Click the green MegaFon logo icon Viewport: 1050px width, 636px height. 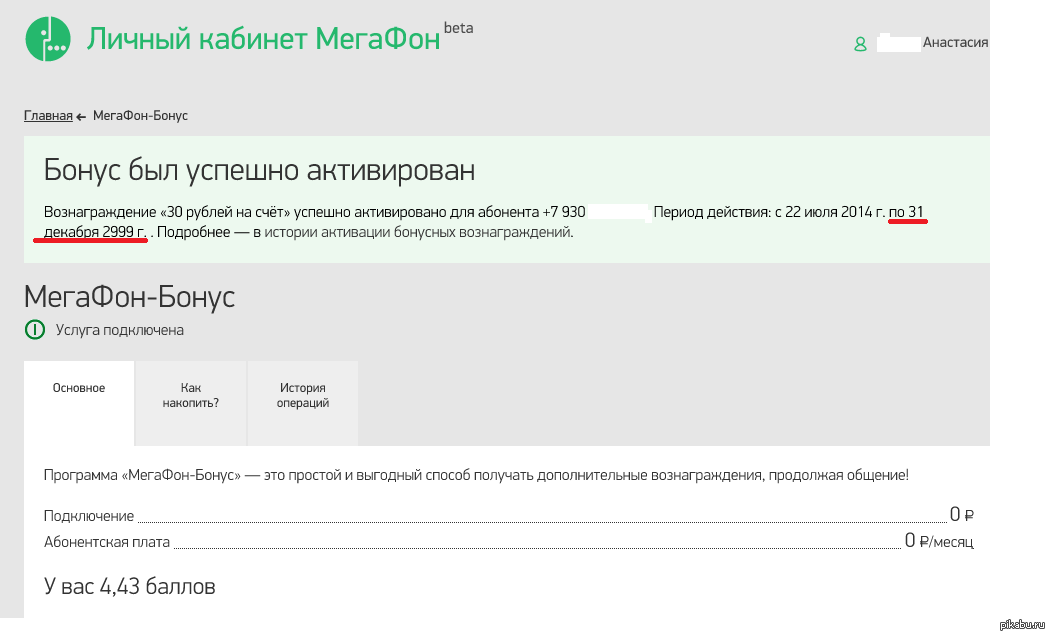click(x=48, y=38)
